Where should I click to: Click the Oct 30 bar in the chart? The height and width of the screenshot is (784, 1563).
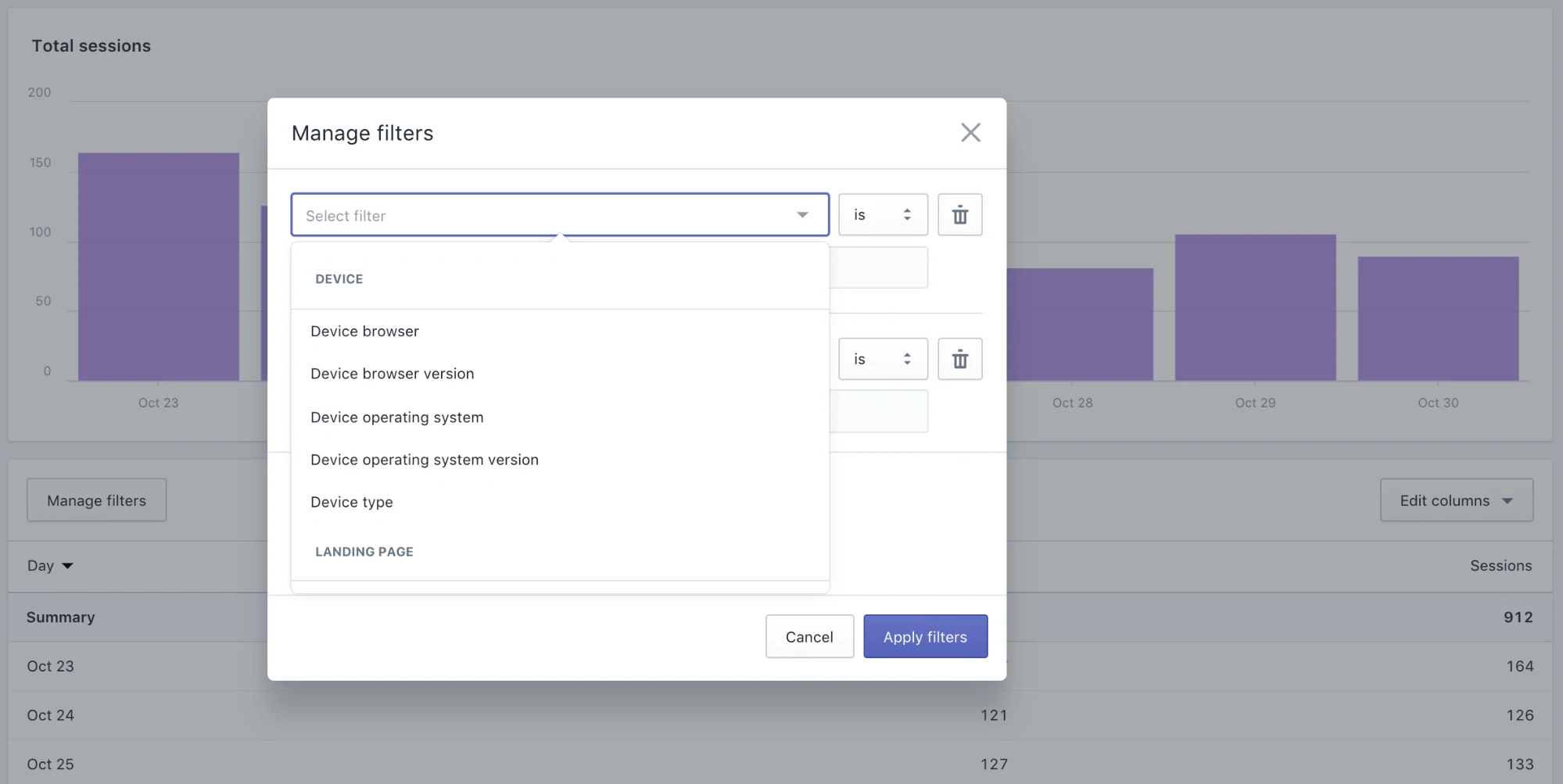point(1437,319)
